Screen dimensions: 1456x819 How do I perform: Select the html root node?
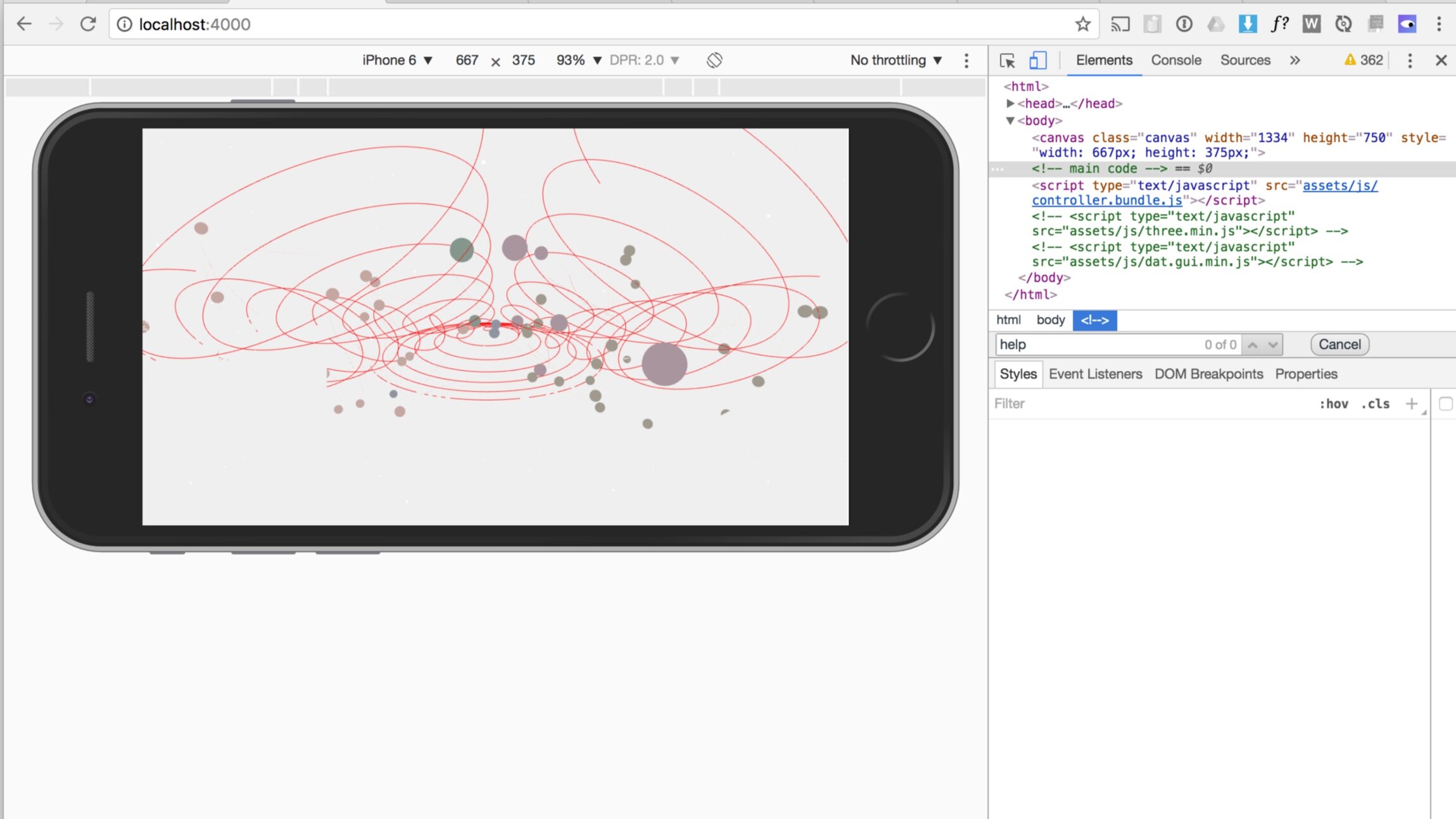pyautogui.click(x=1025, y=86)
